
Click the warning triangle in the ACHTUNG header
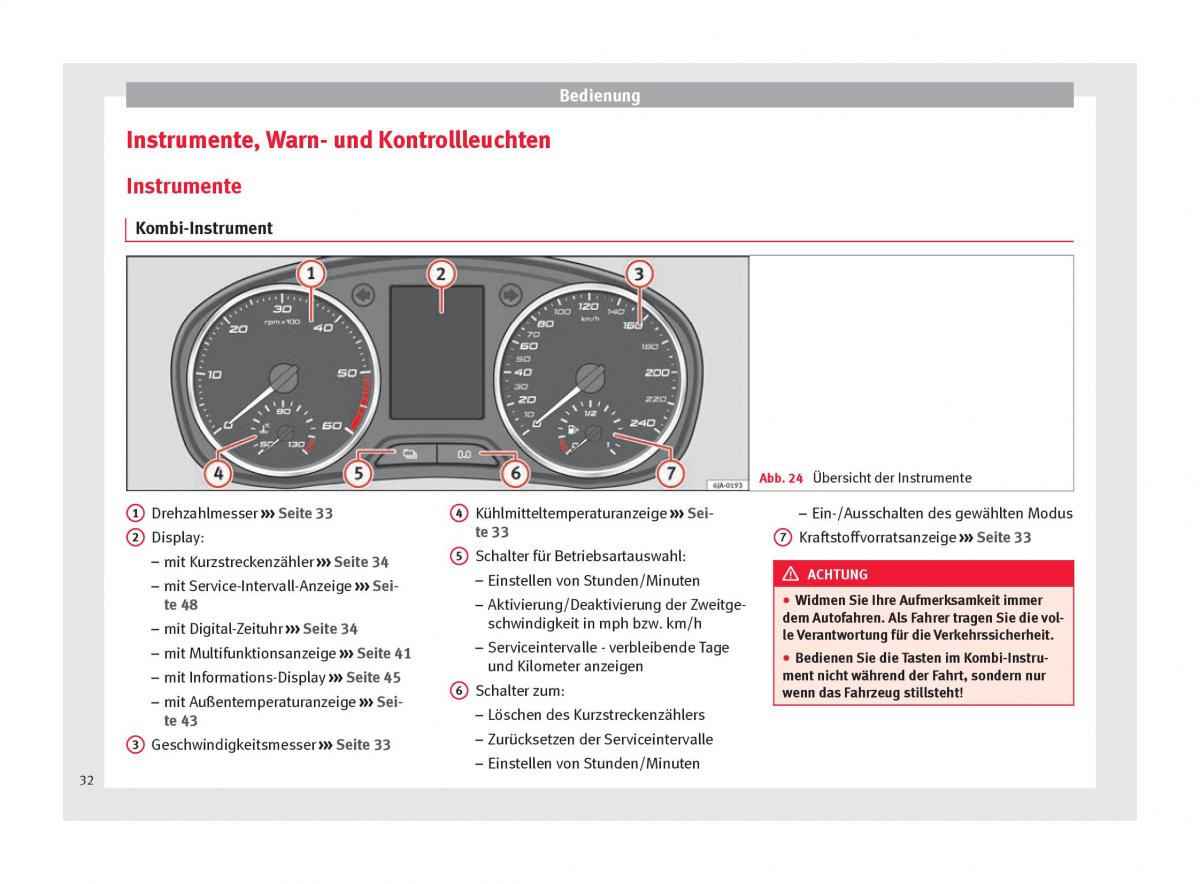tap(791, 574)
